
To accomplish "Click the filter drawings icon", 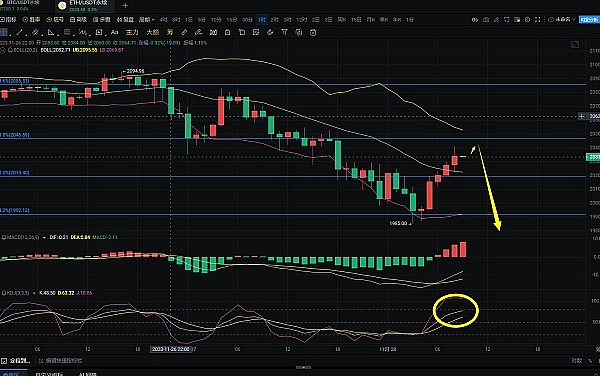I will click(x=284, y=33).
